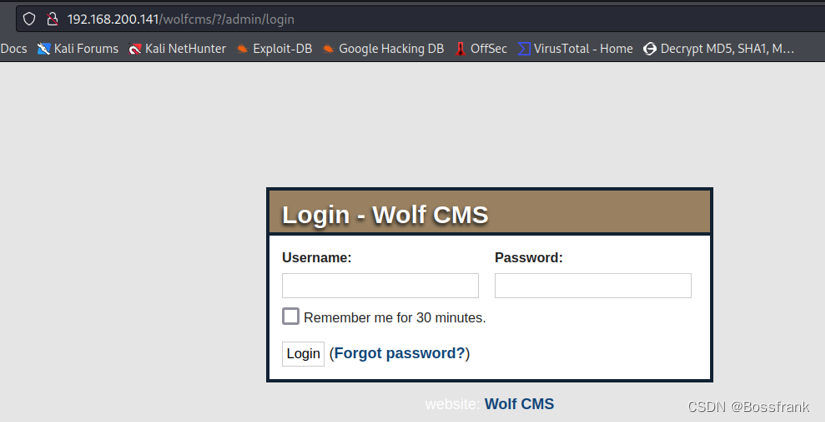The image size is (825, 422).
Task: Open the Kali NetHunter bookmark
Action: pyautogui.click(x=177, y=49)
